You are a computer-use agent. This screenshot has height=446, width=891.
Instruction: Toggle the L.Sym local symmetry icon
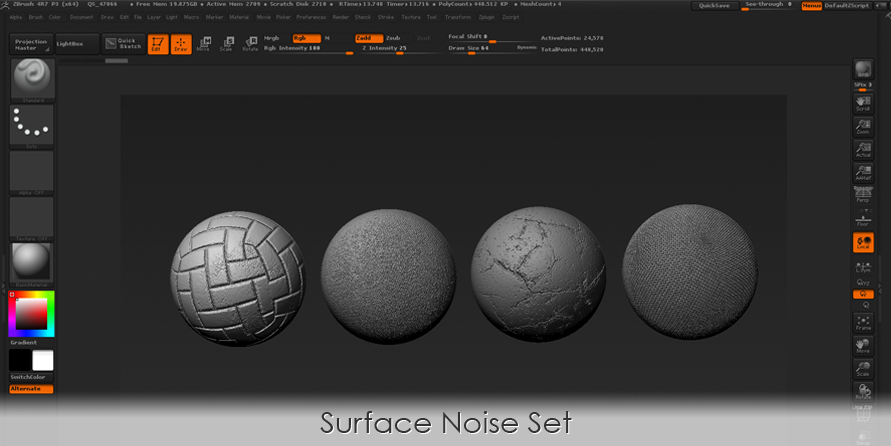coord(863,266)
